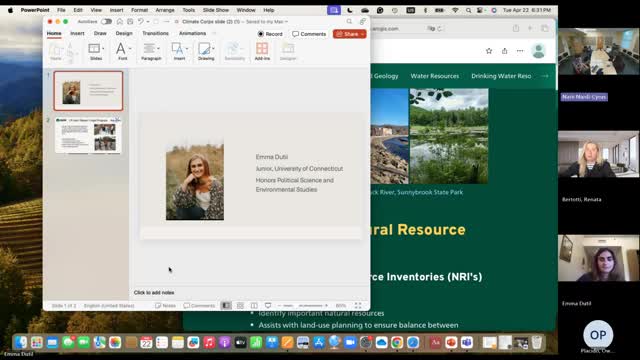The image size is (640, 360).
Task: Open the Comments pane button in ribbon
Action: click(309, 34)
